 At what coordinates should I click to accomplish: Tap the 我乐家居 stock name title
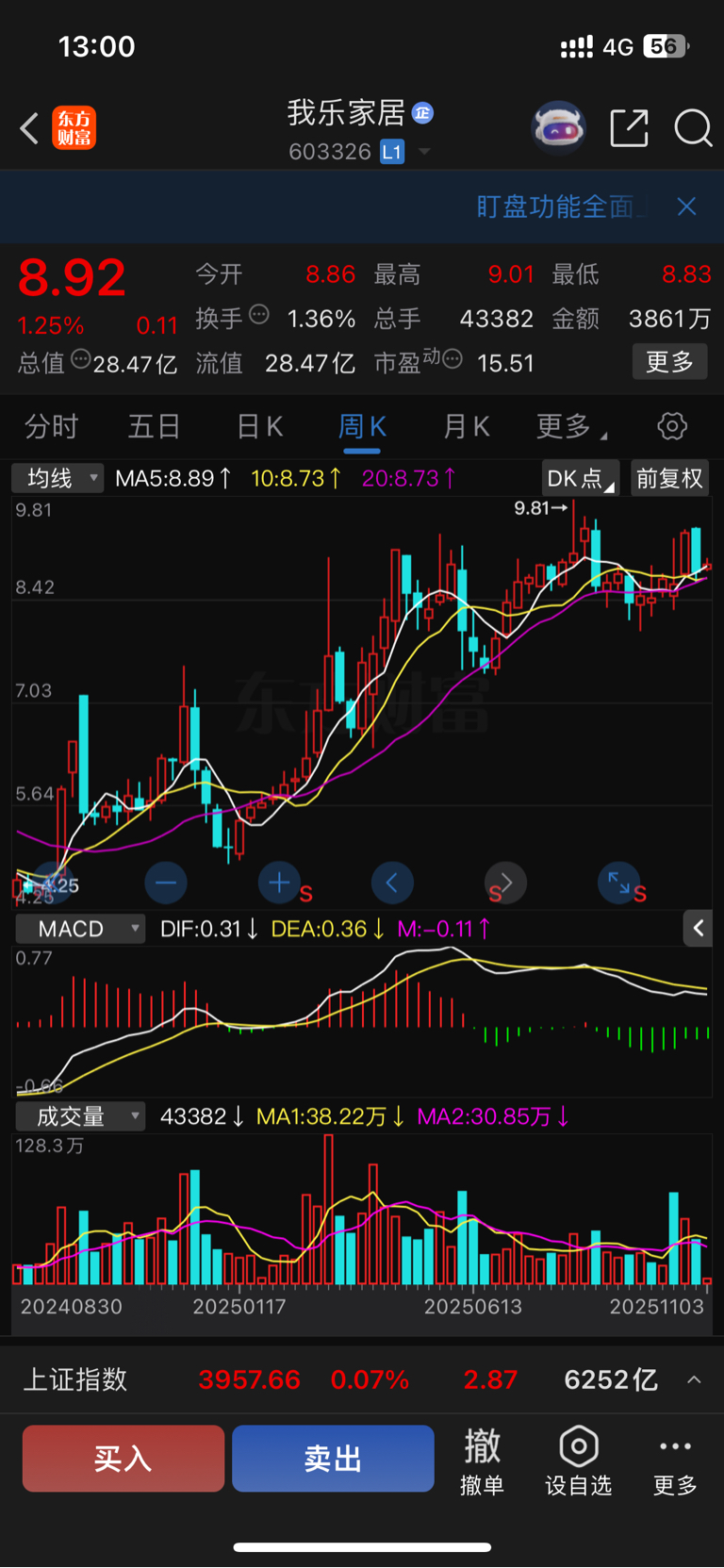click(346, 113)
